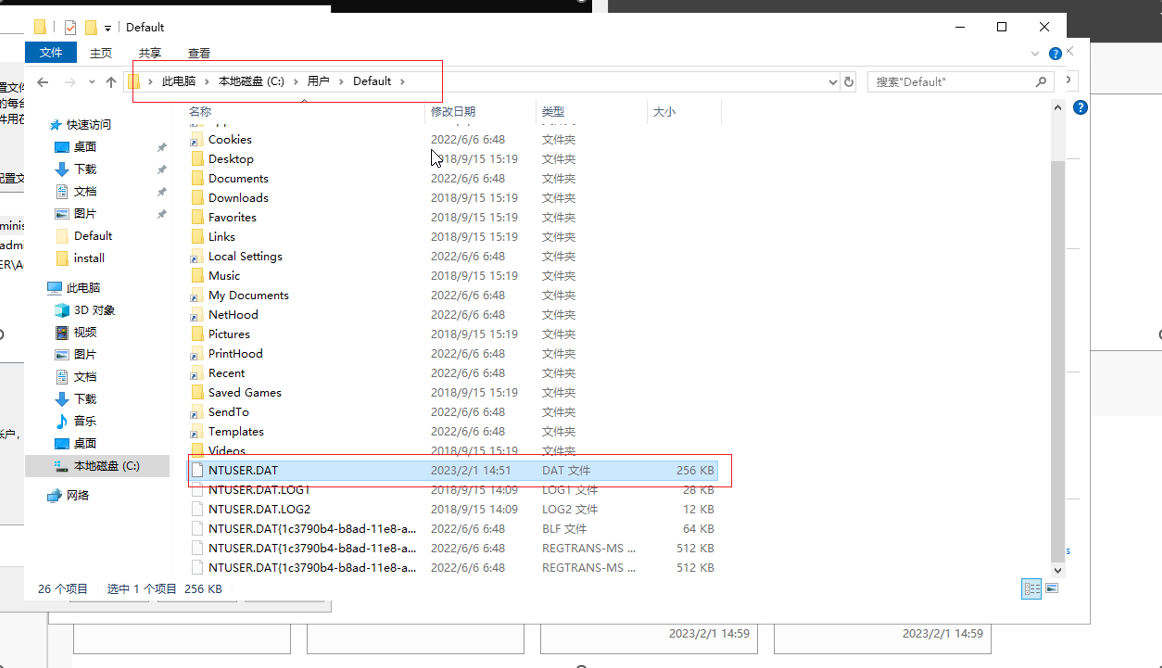Click 此电脑 in the address breadcrumb

tap(179, 81)
